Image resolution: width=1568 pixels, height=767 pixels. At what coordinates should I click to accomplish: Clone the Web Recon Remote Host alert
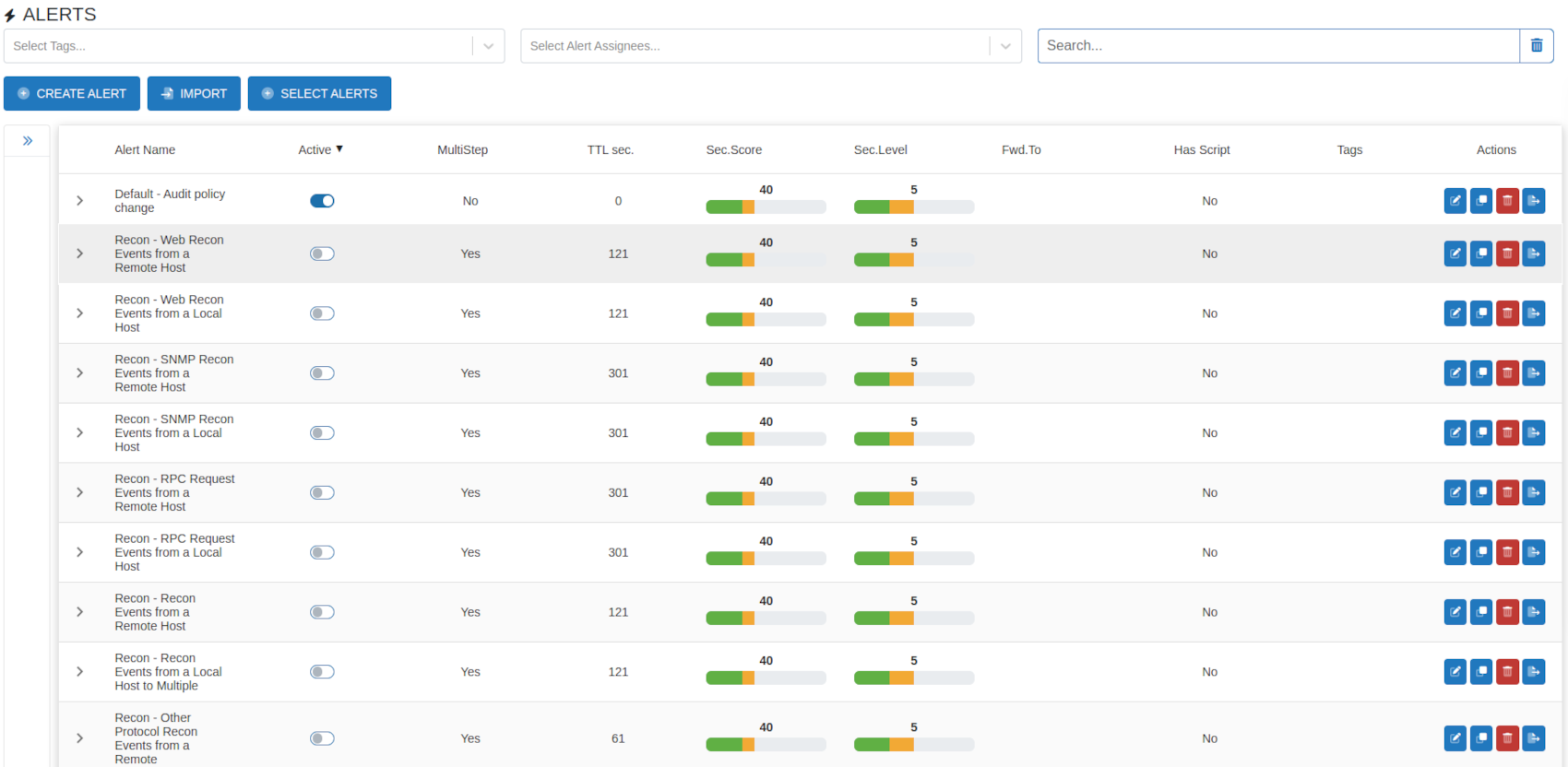[1481, 254]
